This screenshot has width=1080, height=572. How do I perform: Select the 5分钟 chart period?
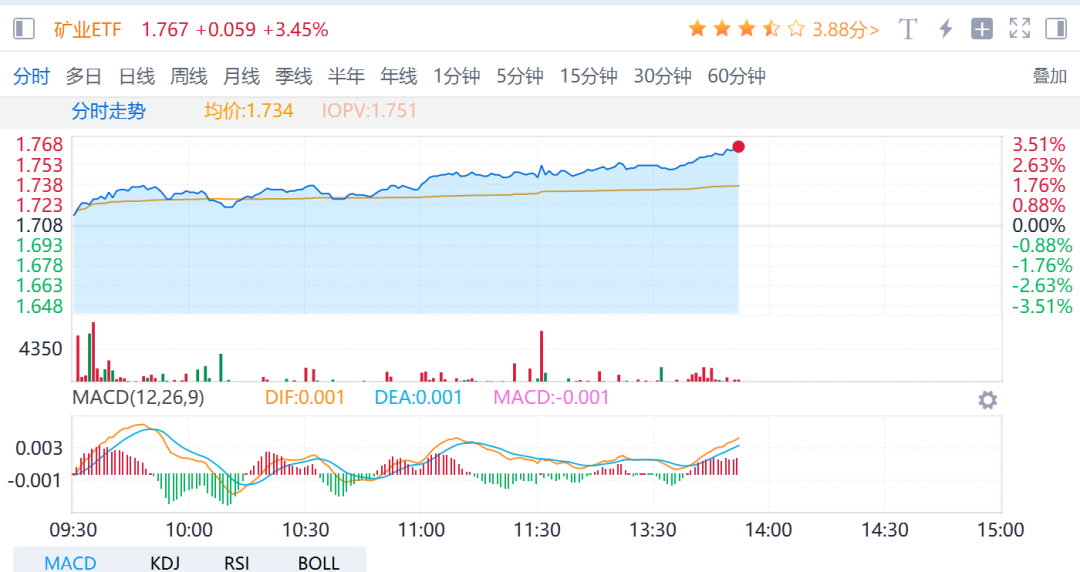520,76
